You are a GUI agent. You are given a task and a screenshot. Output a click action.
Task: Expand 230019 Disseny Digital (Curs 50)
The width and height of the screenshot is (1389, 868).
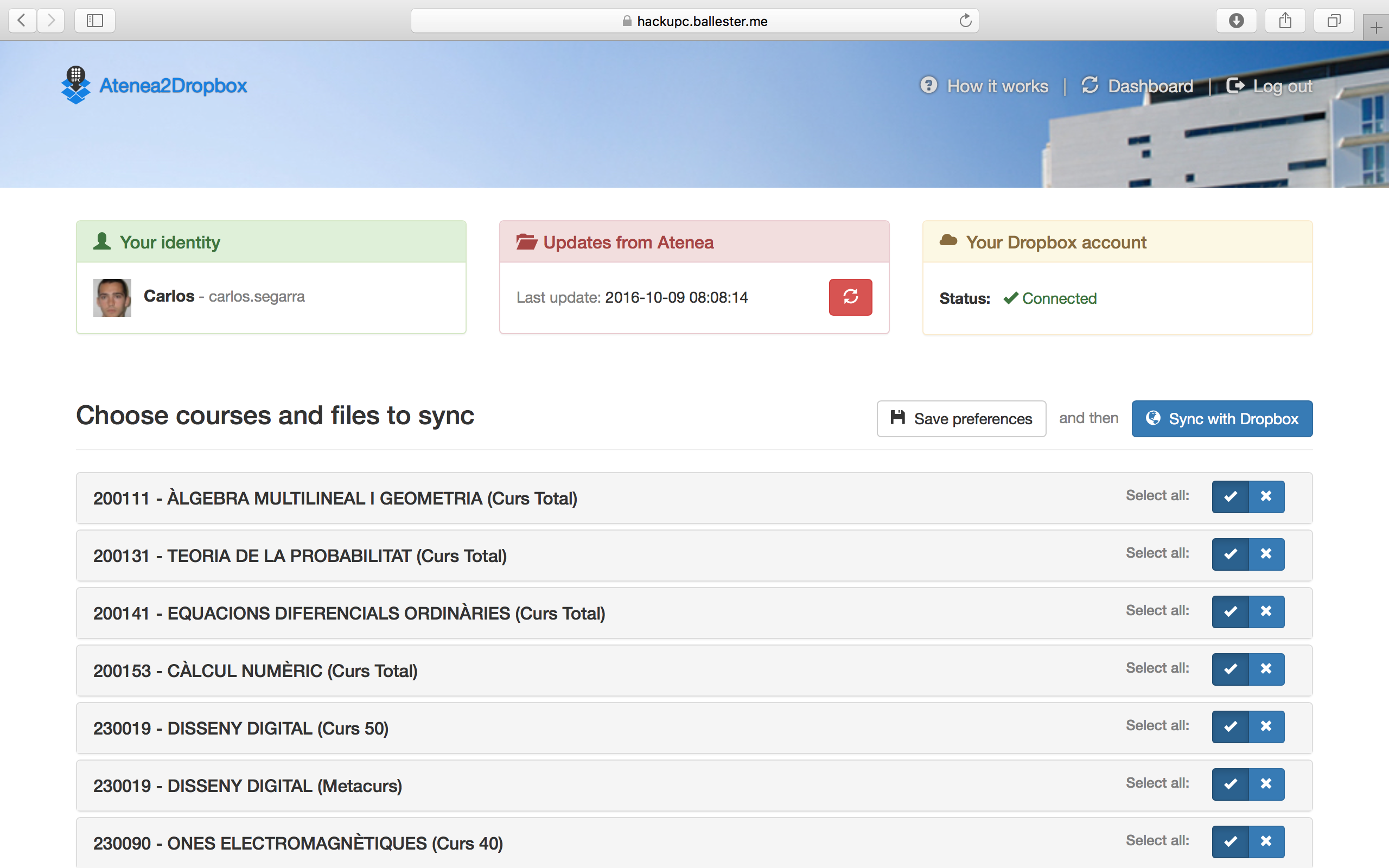click(241, 728)
